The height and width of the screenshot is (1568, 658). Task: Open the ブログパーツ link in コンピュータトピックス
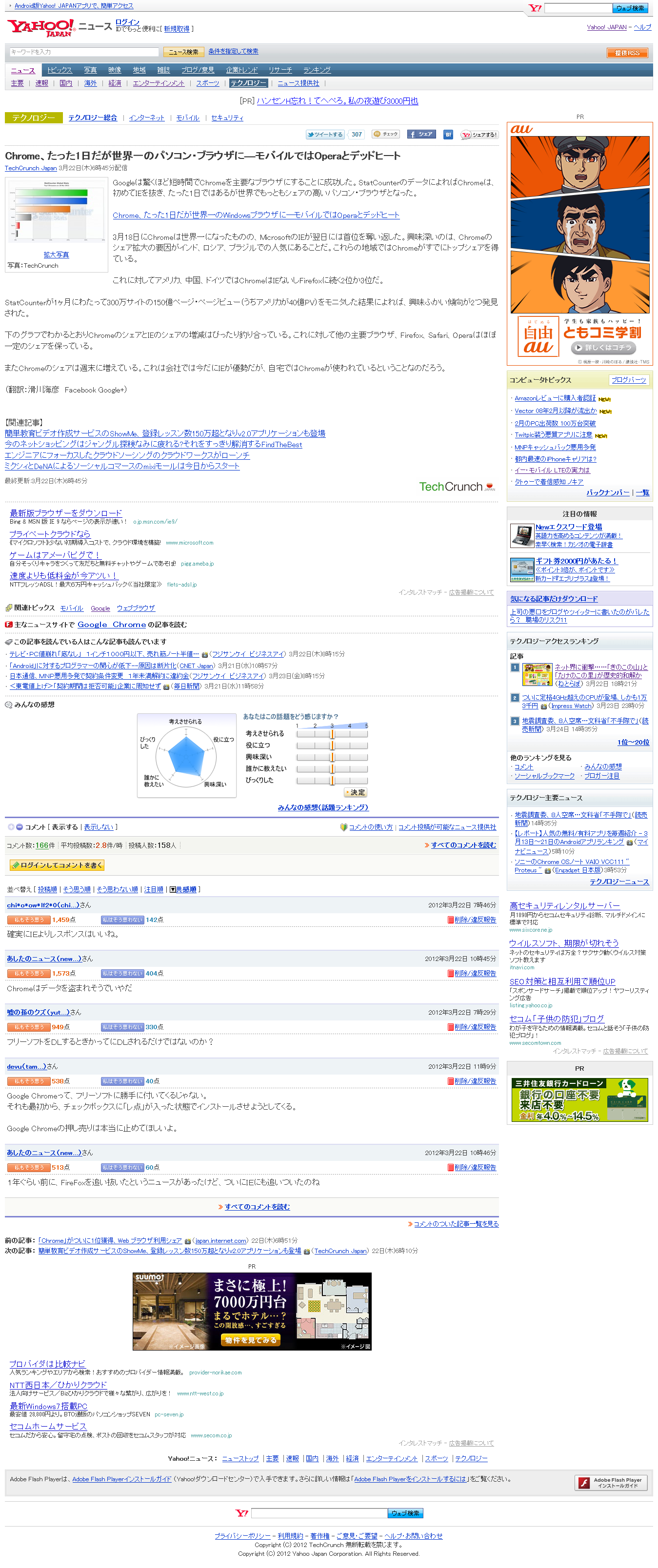(629, 380)
